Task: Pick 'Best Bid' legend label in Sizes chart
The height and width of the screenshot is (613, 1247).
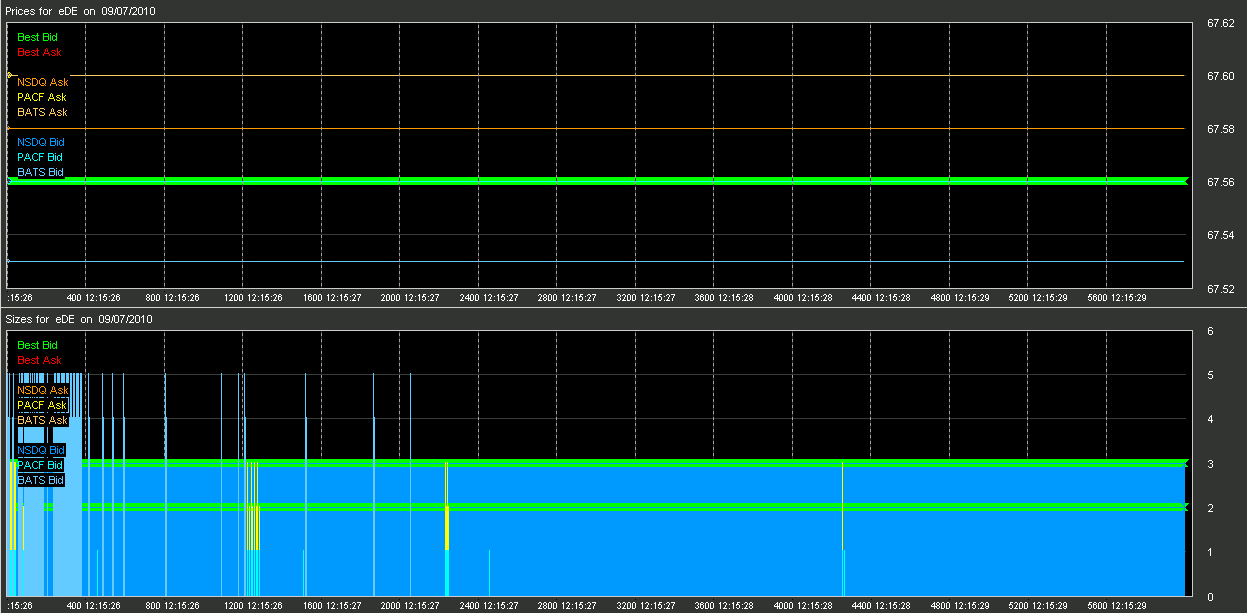Action: (x=37, y=345)
